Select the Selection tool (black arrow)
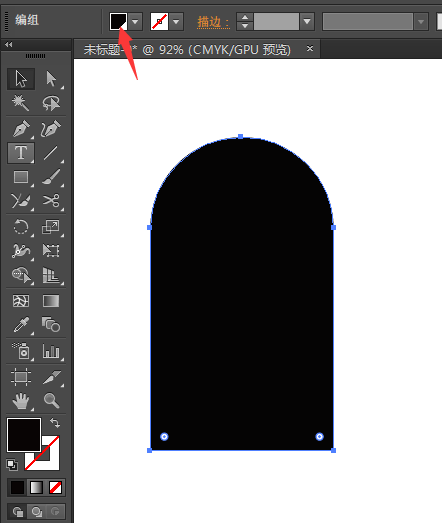Image resolution: width=442 pixels, height=523 pixels. [x=21, y=79]
